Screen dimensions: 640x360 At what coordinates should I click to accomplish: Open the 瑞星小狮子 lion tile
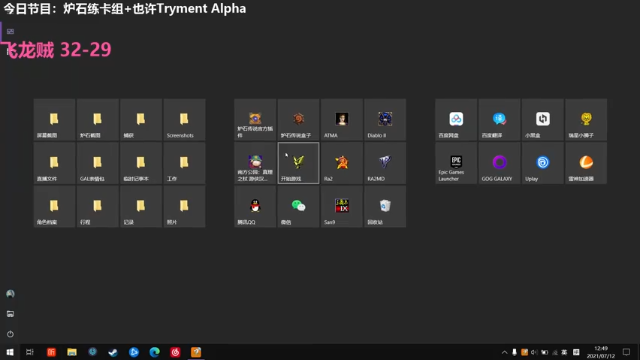(x=586, y=120)
